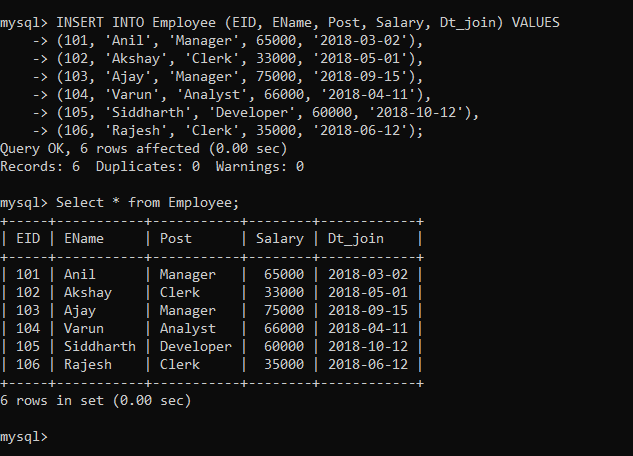633x456 pixels.
Task: Click the "Query OK, 6 rows affected" message
Action: click(110, 148)
